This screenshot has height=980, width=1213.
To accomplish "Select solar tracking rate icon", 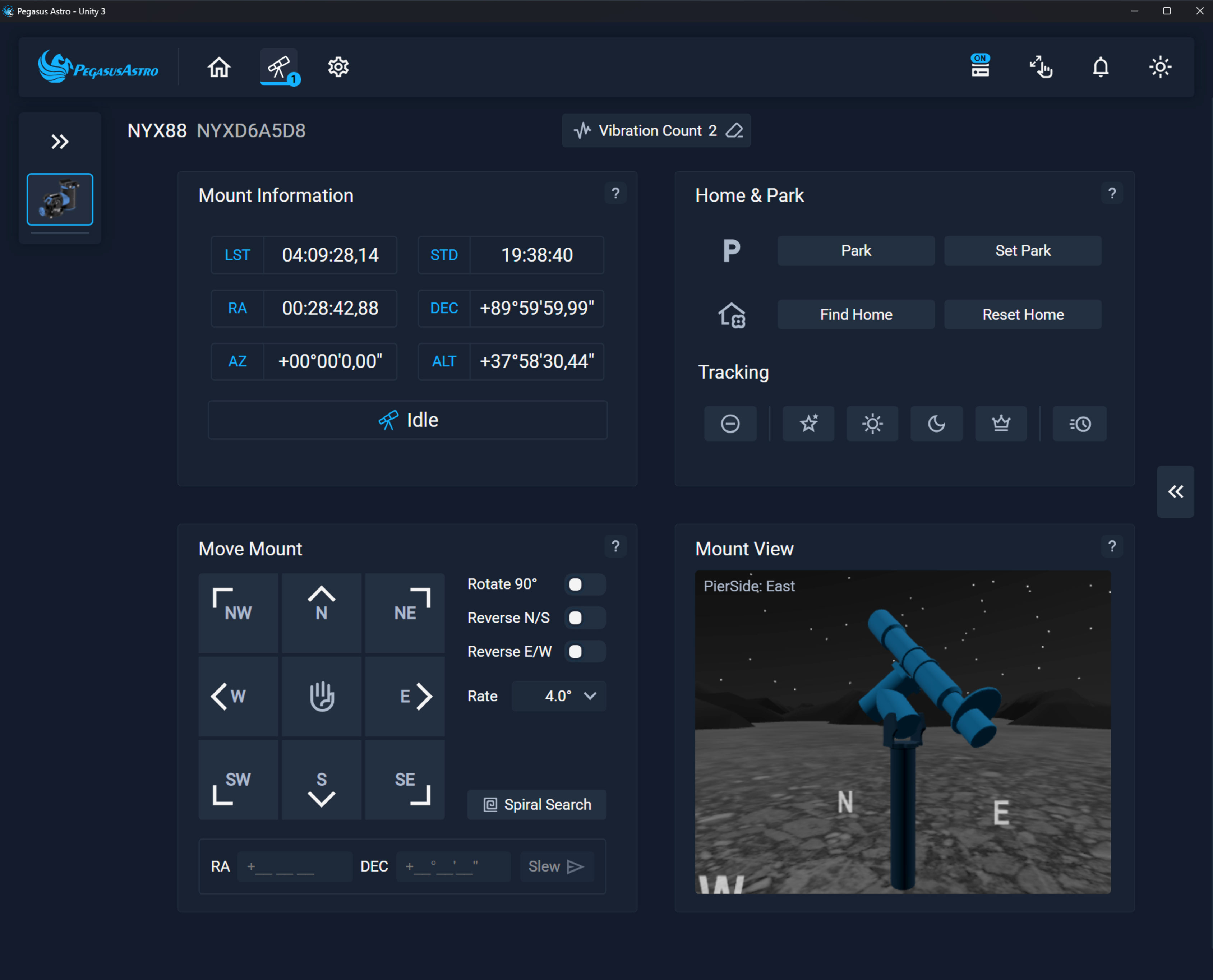I will (x=872, y=424).
